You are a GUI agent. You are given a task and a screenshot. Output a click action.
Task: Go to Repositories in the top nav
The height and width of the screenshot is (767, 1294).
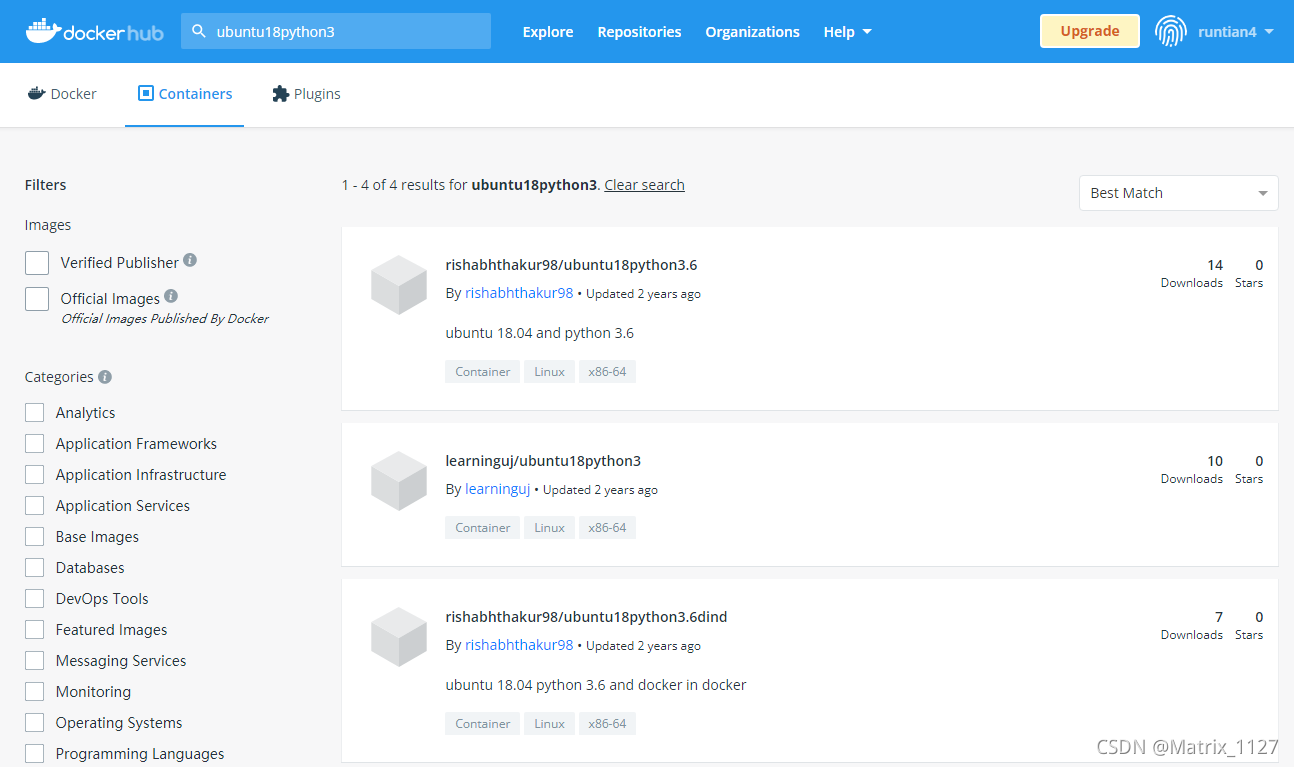(x=639, y=31)
